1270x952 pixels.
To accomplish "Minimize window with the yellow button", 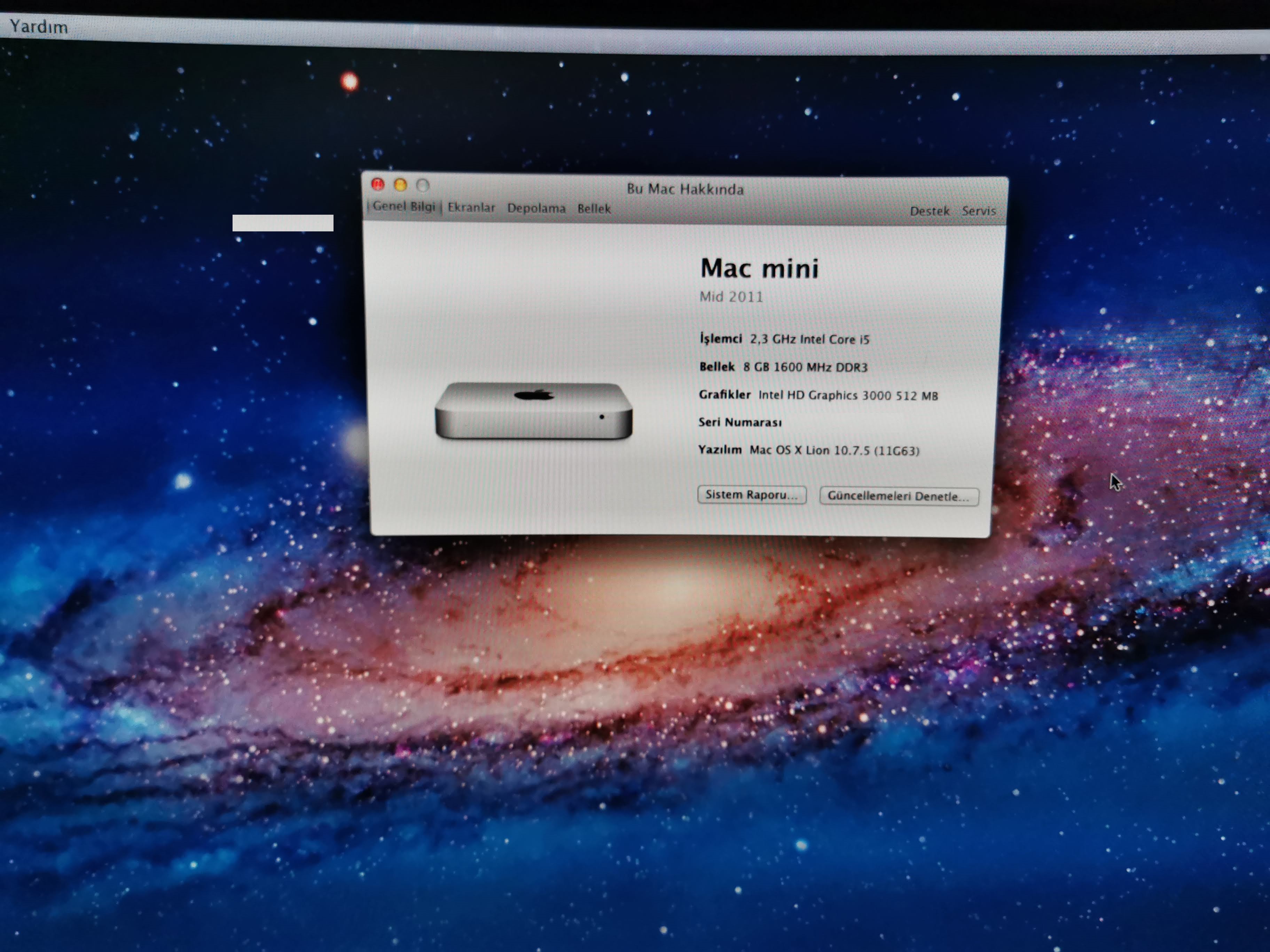I will point(400,185).
